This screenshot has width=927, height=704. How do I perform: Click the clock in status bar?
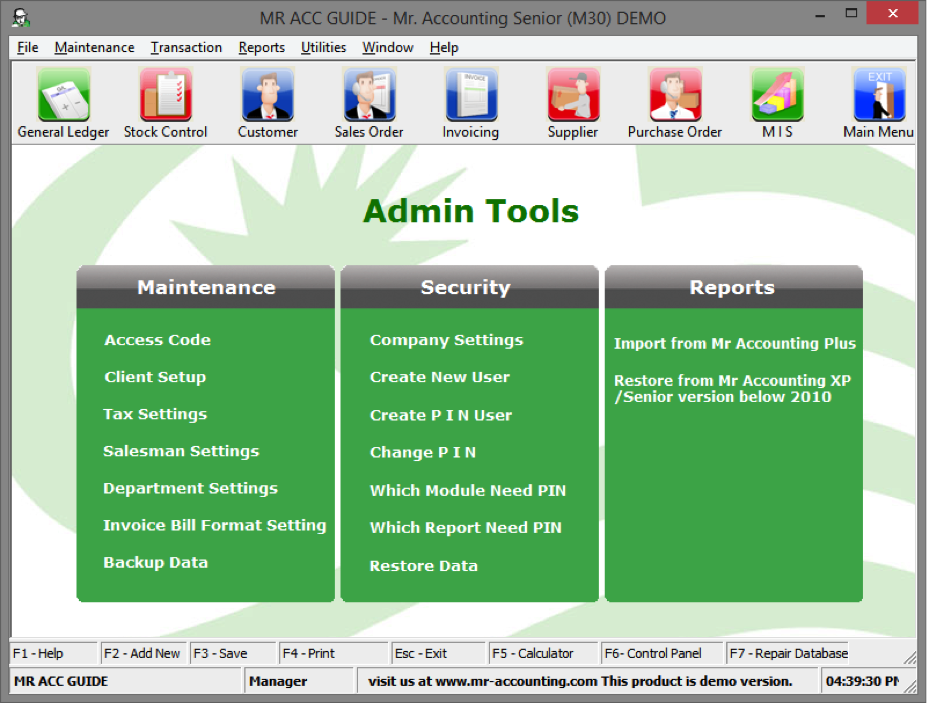(862, 681)
